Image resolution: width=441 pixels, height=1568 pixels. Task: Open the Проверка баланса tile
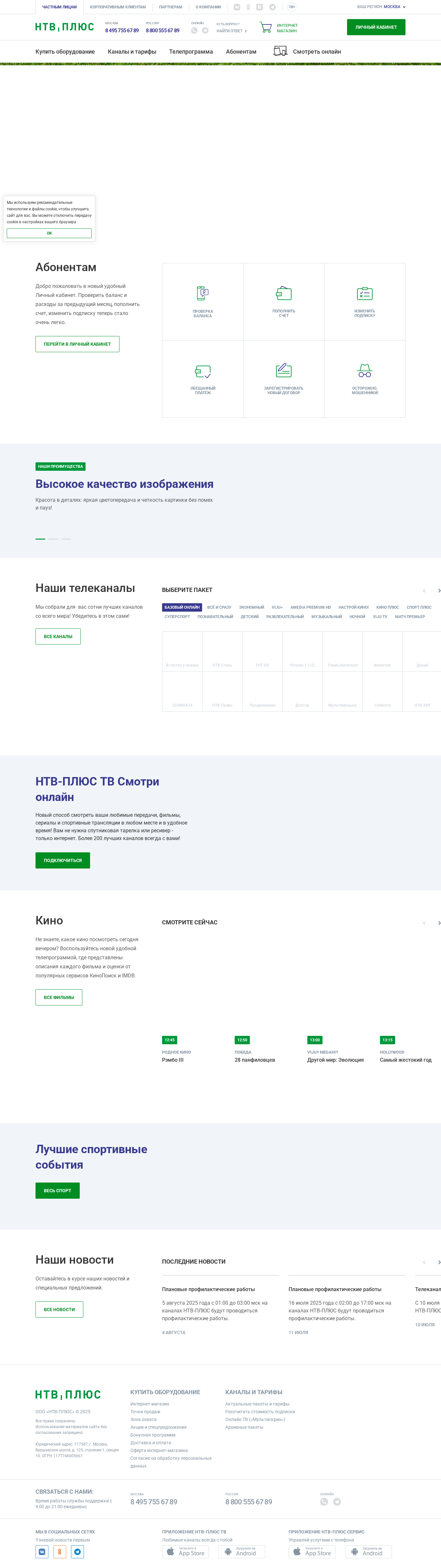[202, 302]
